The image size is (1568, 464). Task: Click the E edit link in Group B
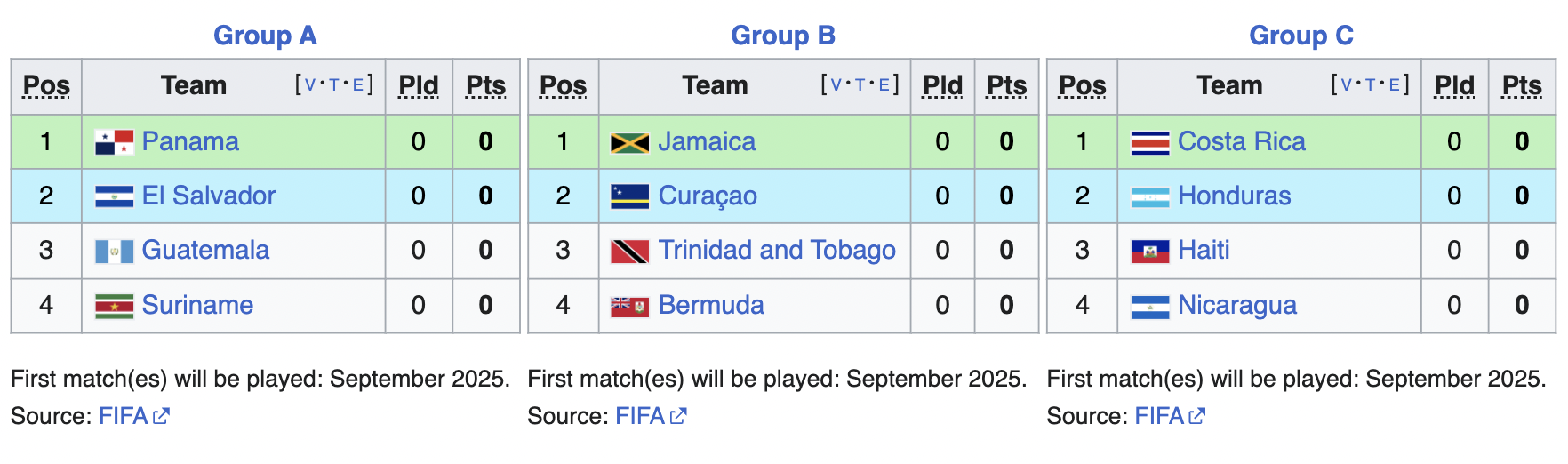(x=884, y=84)
